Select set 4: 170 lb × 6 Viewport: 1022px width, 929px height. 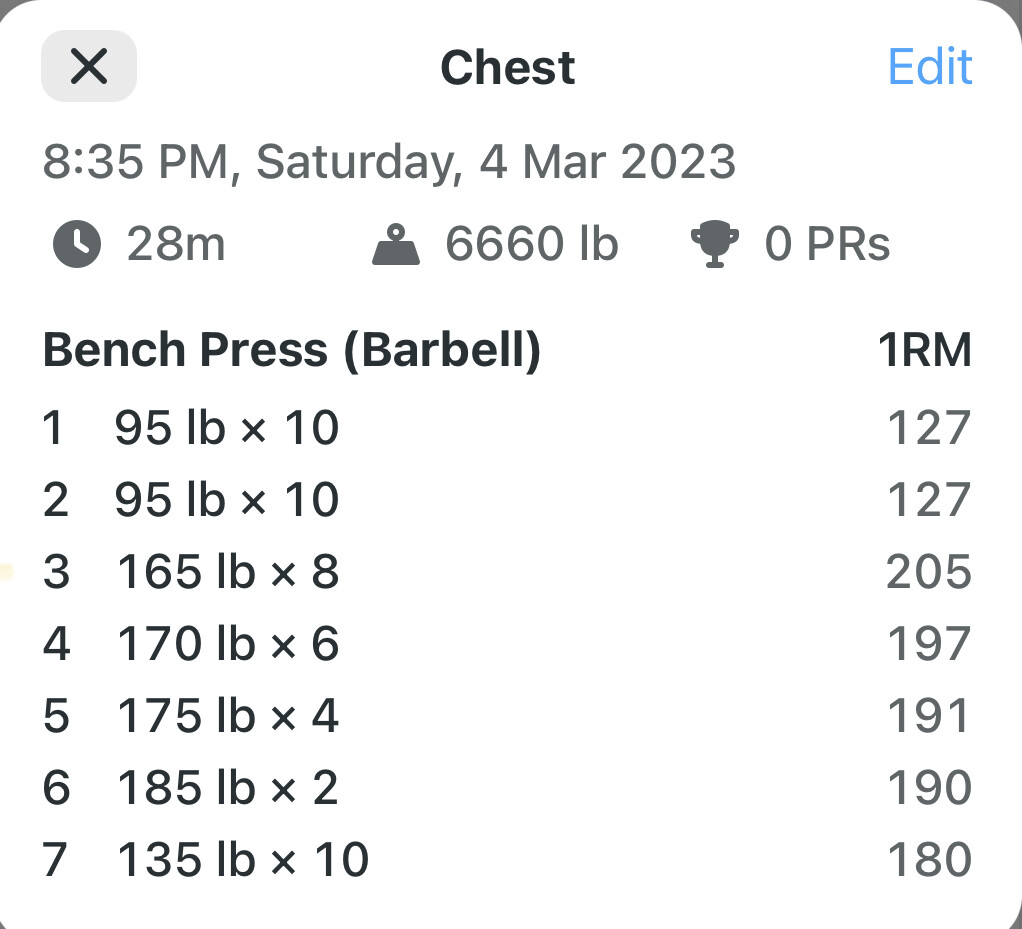tap(507, 643)
